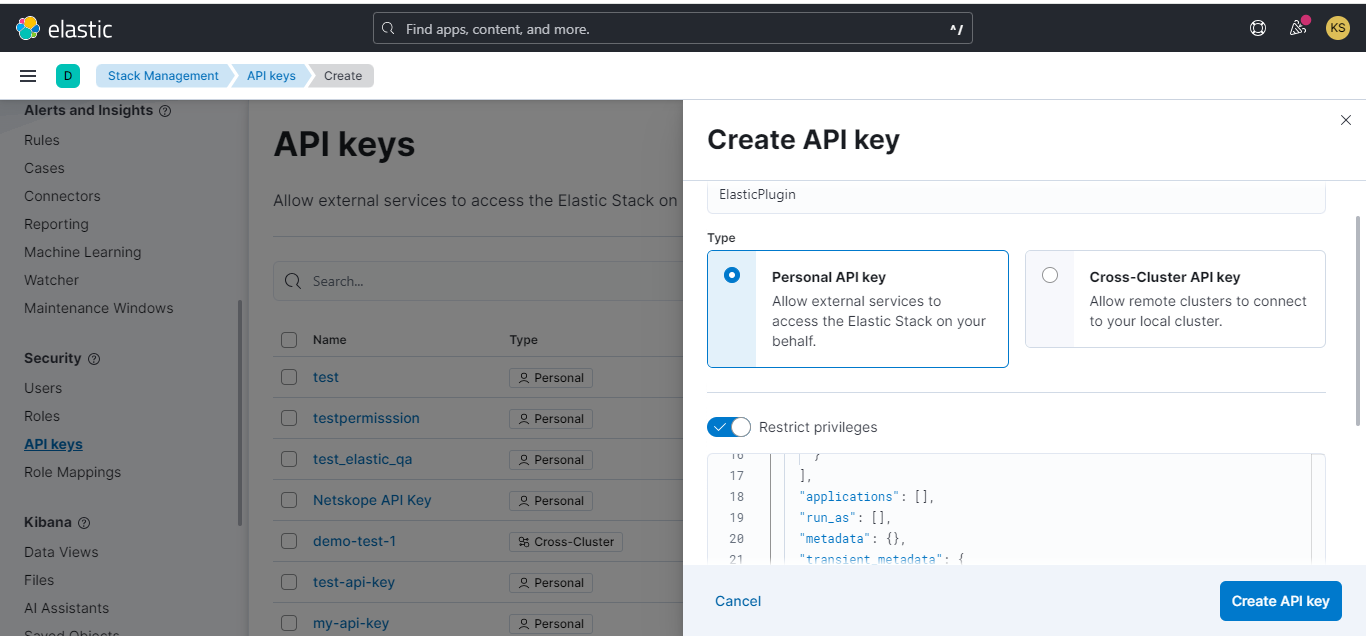This screenshot has width=1366, height=636.
Task: Click the Kibana section help icon
Action: click(x=84, y=523)
